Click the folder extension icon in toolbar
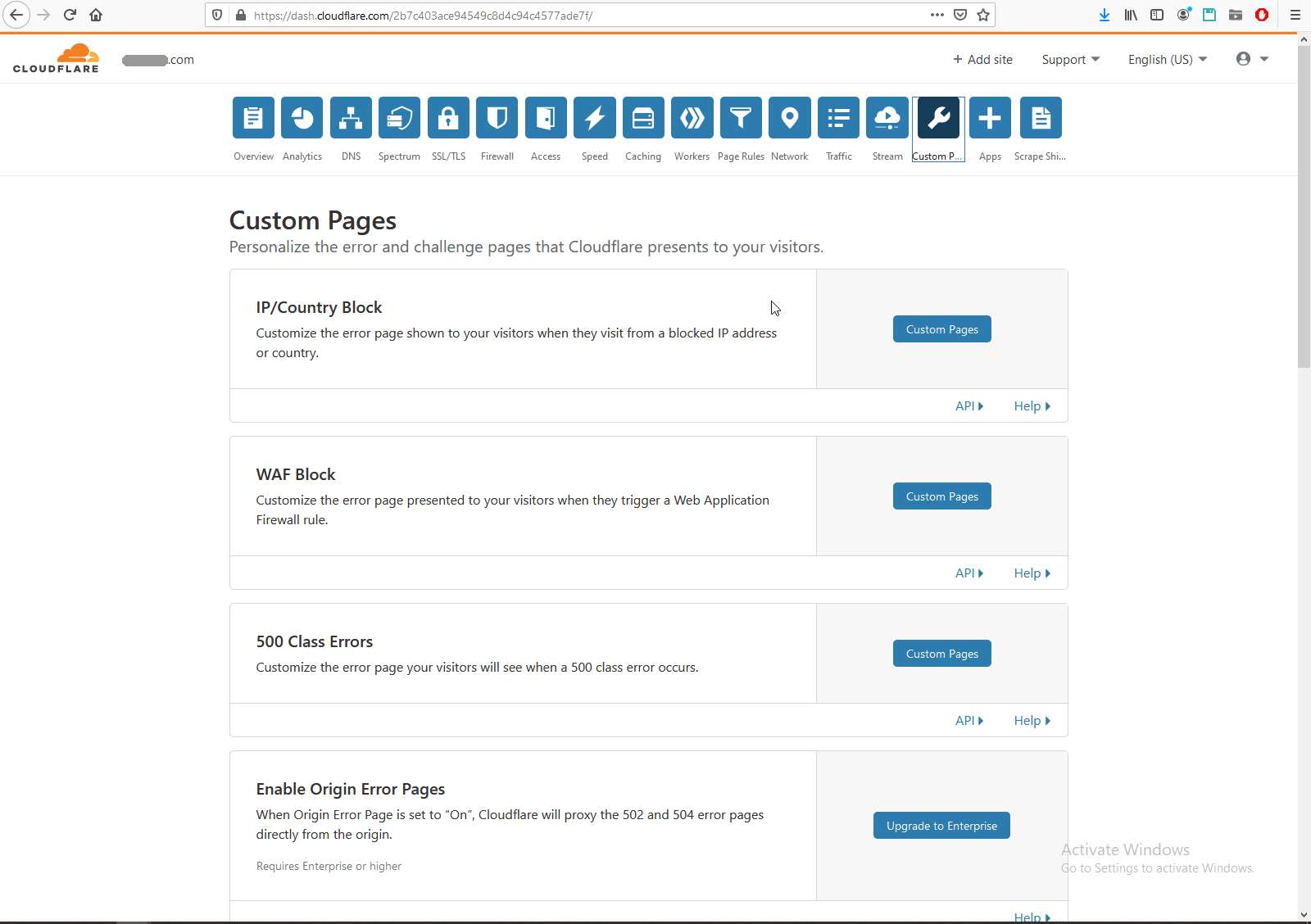The image size is (1311, 924). pyautogui.click(x=1236, y=15)
